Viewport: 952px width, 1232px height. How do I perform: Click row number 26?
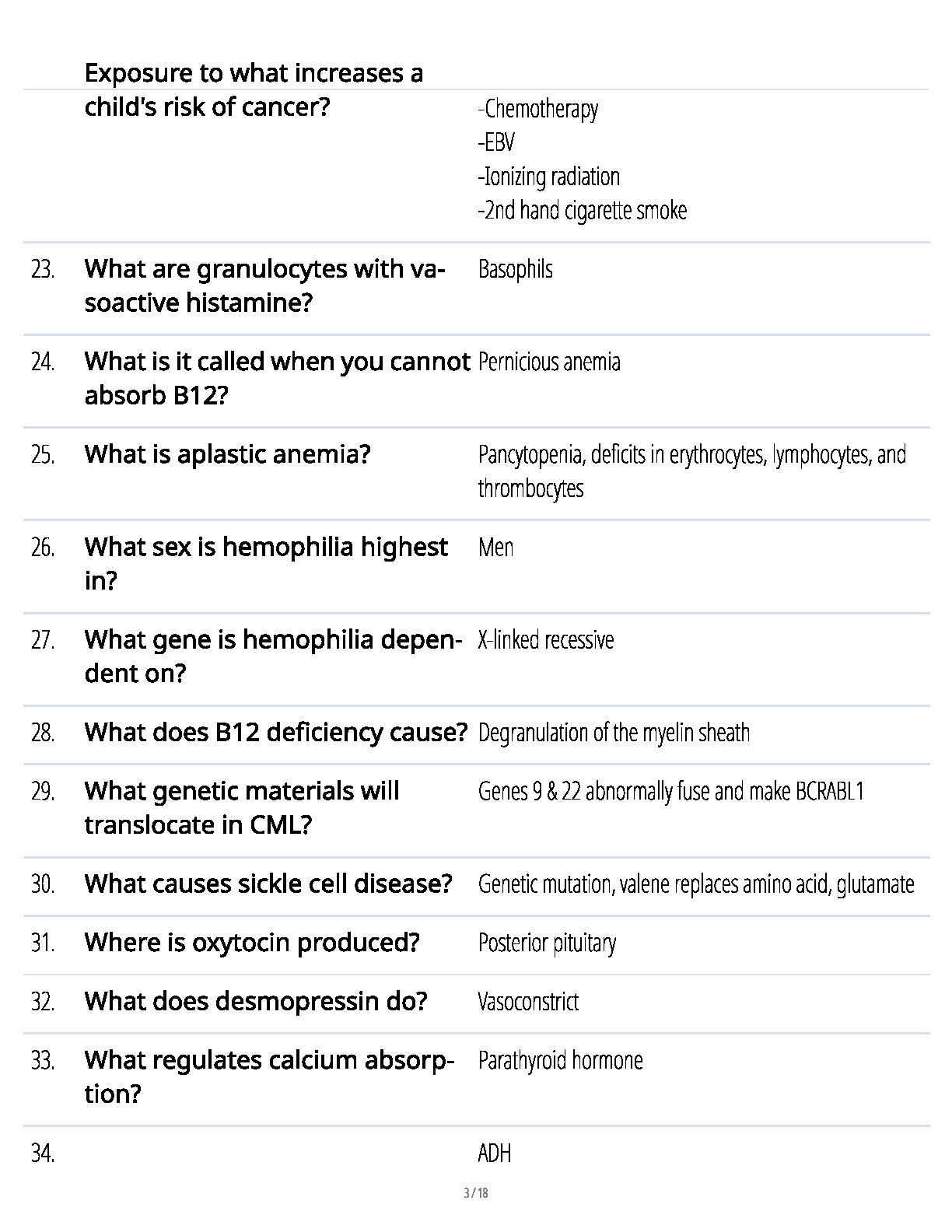coord(43,548)
